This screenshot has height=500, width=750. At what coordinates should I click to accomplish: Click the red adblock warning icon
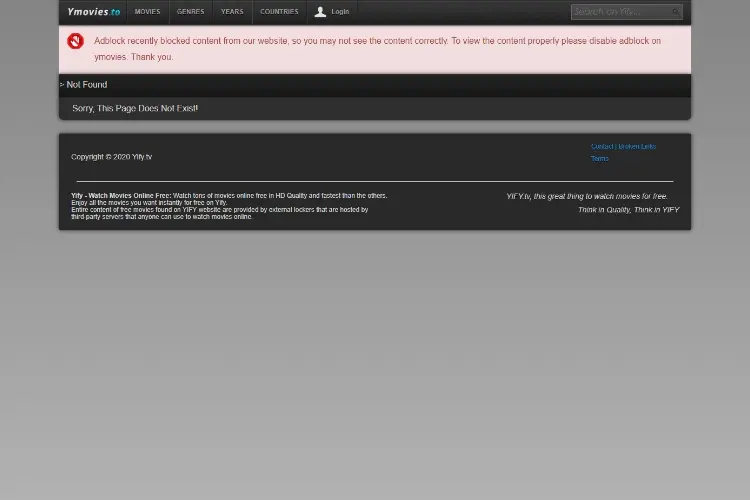click(76, 41)
